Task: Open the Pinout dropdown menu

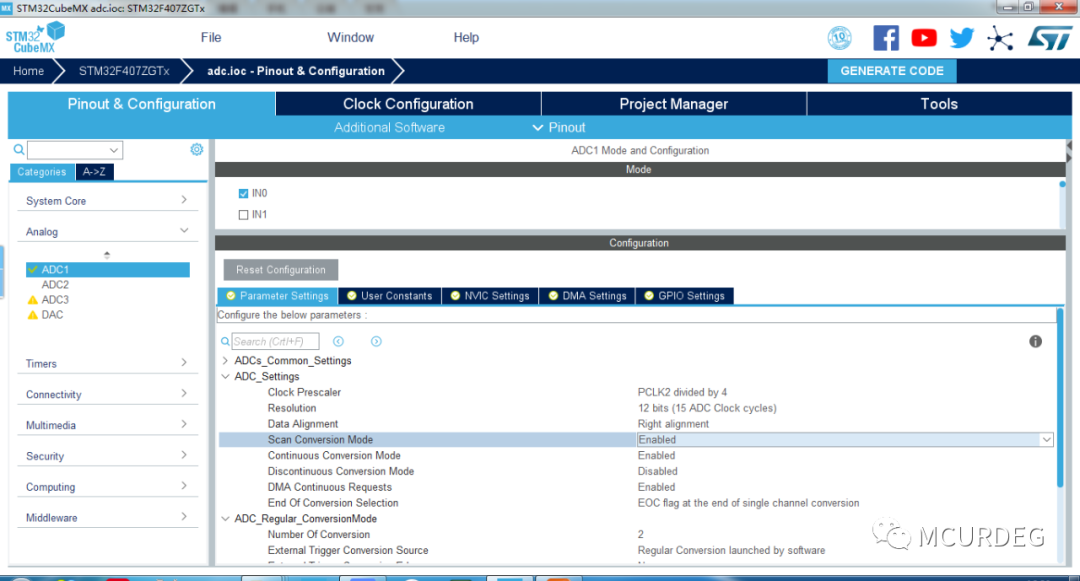Action: [x=559, y=127]
